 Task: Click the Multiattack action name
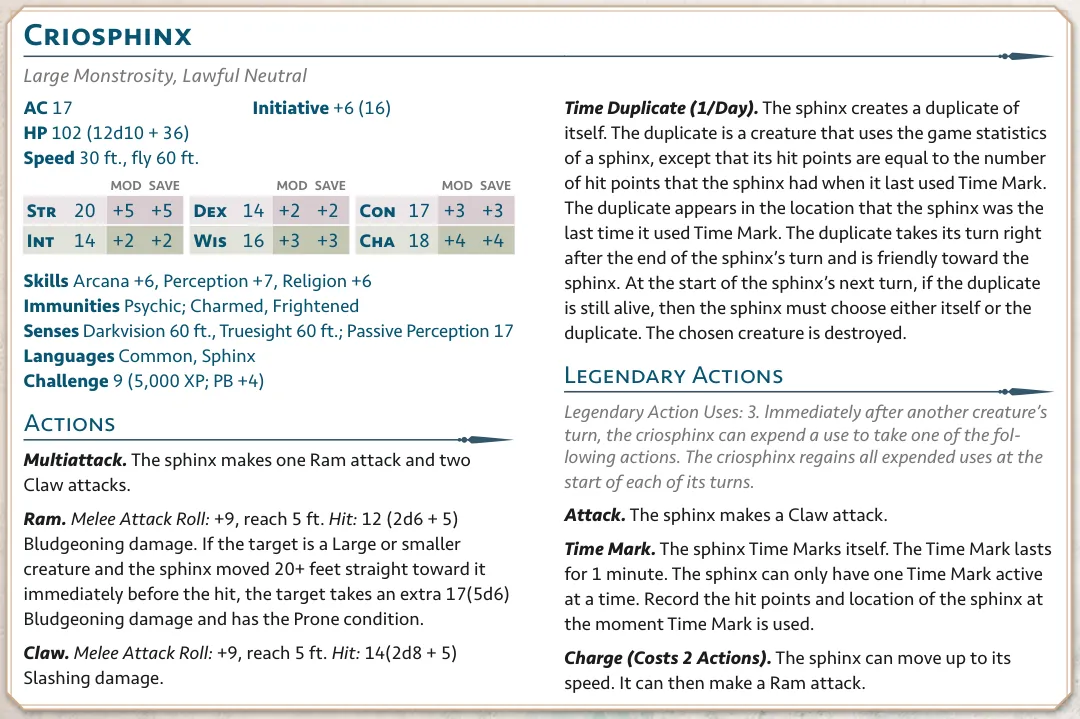[75, 460]
